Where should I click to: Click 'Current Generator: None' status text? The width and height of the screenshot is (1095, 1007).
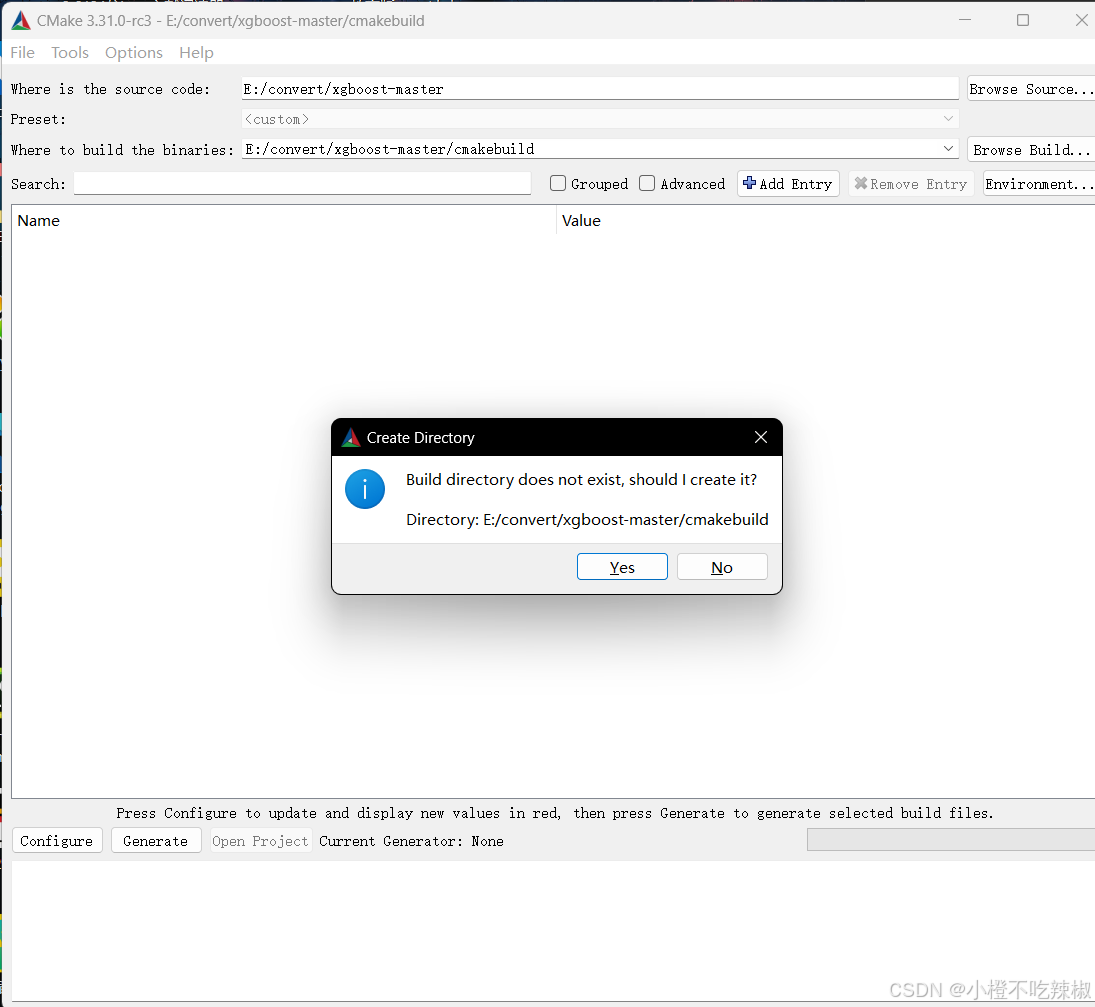411,841
